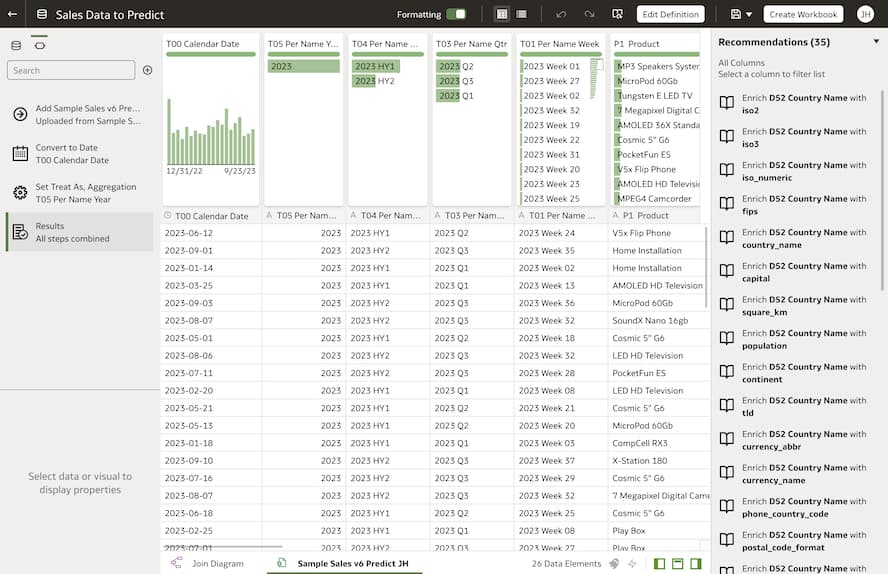
Task: Click the back arrow in header
Action: [x=12, y=15]
